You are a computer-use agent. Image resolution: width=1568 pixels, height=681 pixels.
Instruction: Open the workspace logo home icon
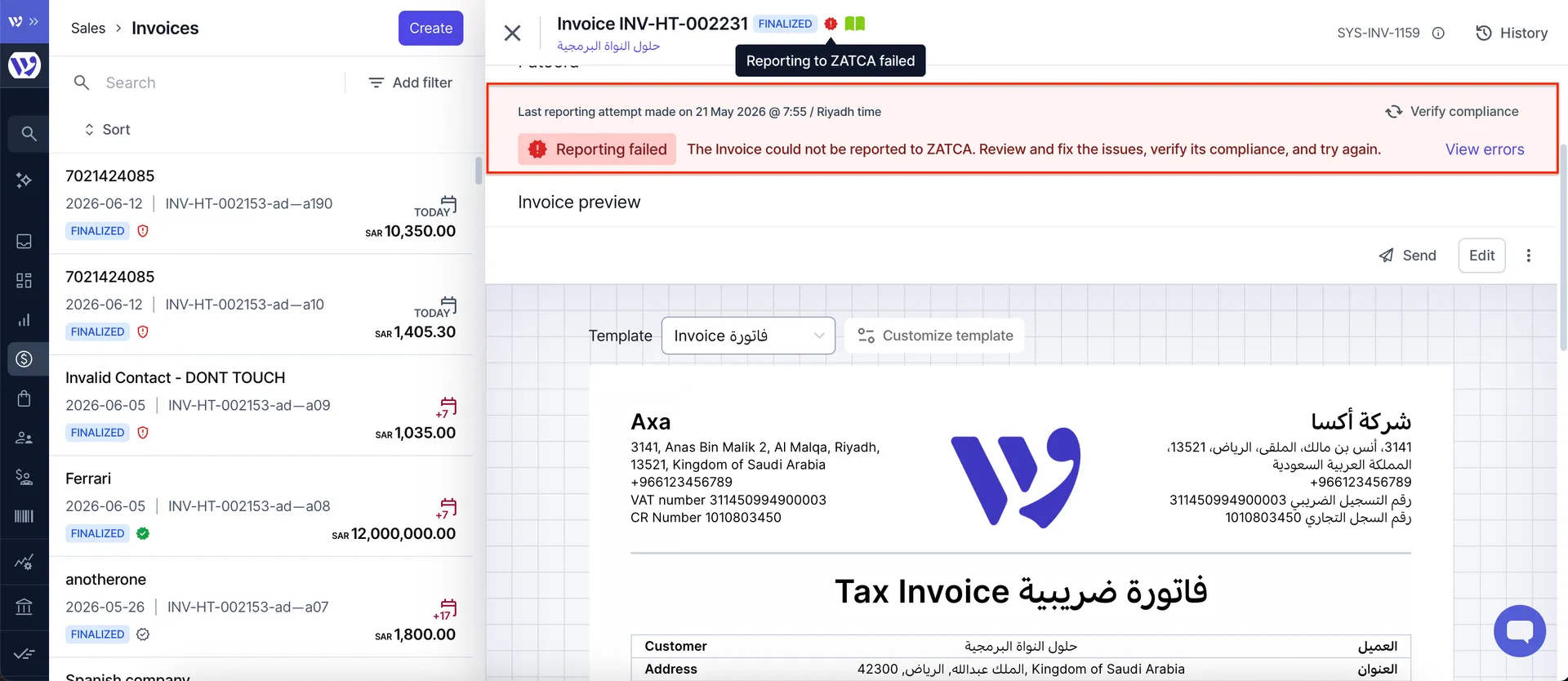click(x=24, y=65)
